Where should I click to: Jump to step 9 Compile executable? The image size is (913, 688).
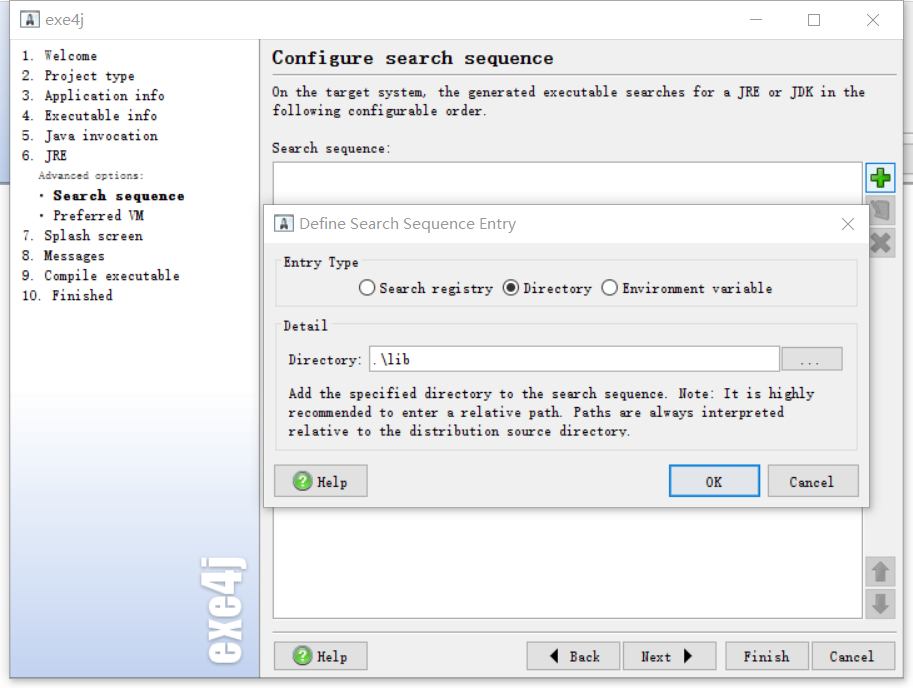point(101,275)
